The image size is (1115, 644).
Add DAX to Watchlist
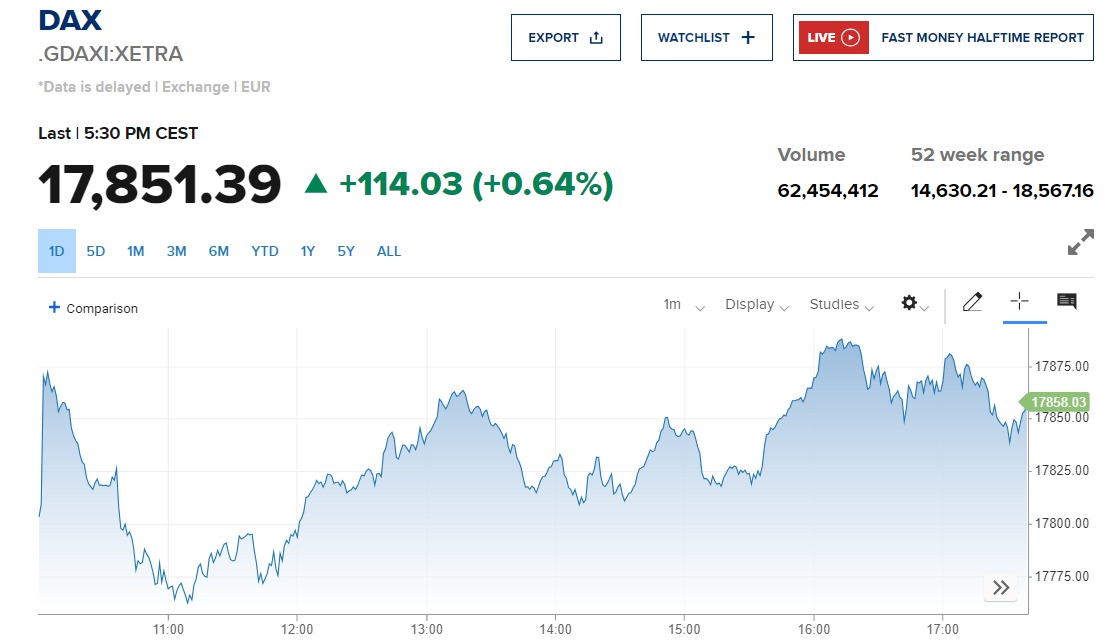tap(706, 38)
